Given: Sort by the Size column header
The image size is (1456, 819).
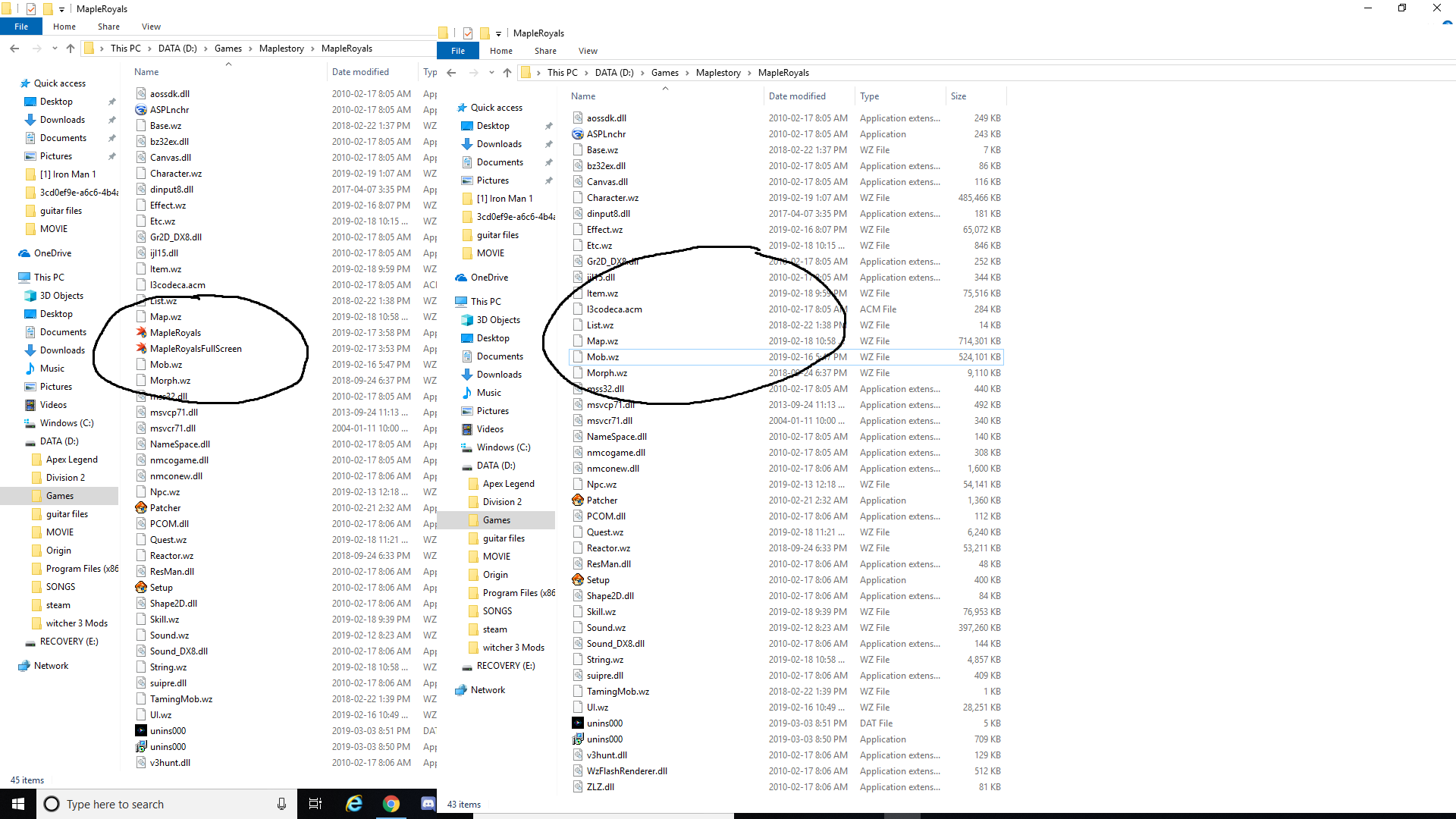Looking at the screenshot, I should (x=959, y=96).
